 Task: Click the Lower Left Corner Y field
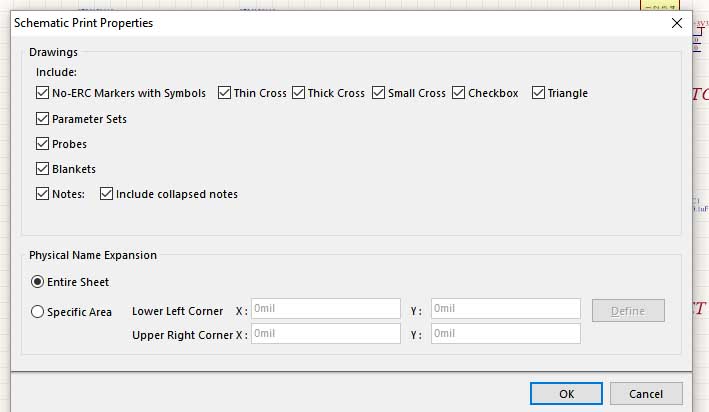[x=505, y=309]
